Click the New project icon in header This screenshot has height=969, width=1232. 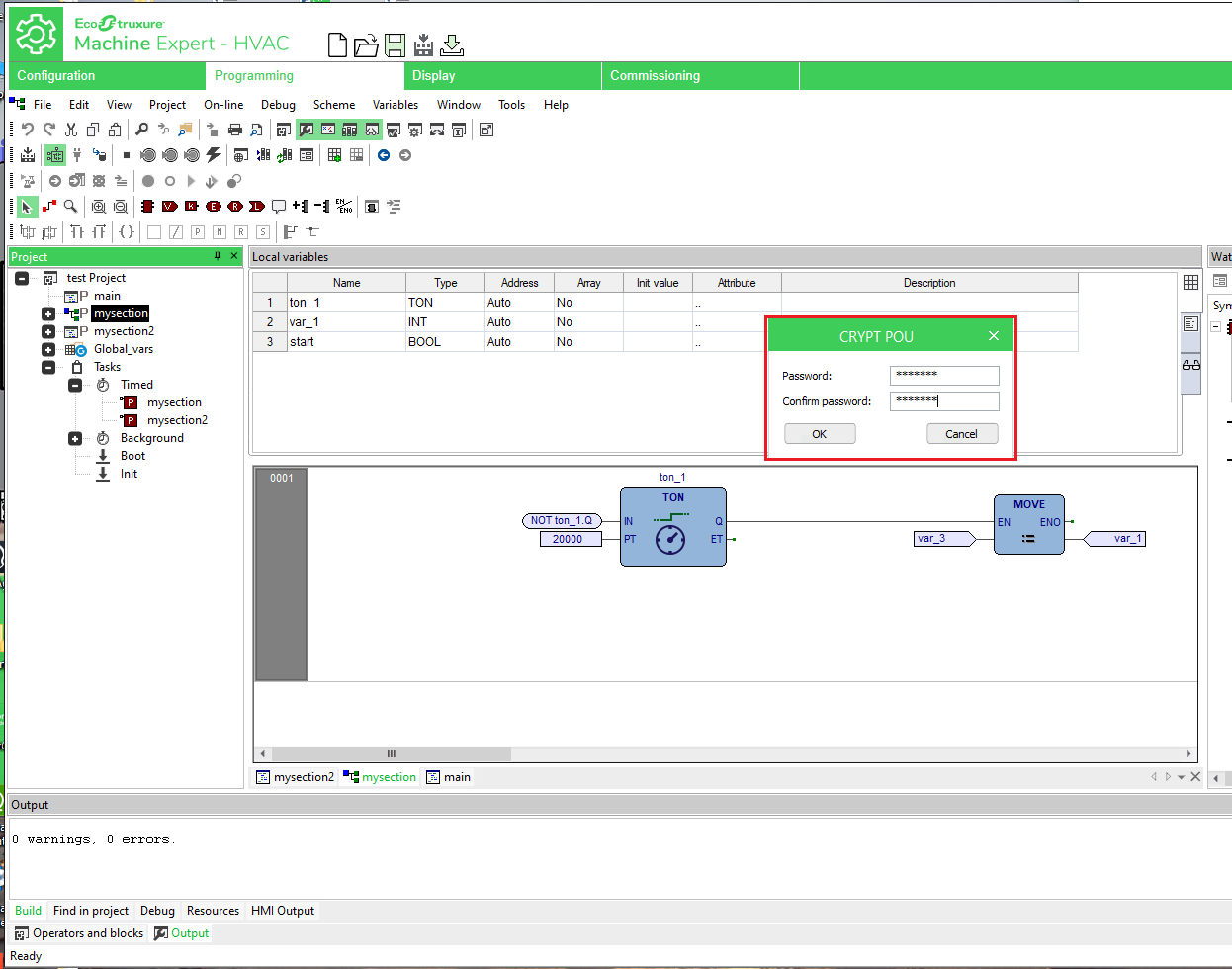pyautogui.click(x=337, y=44)
